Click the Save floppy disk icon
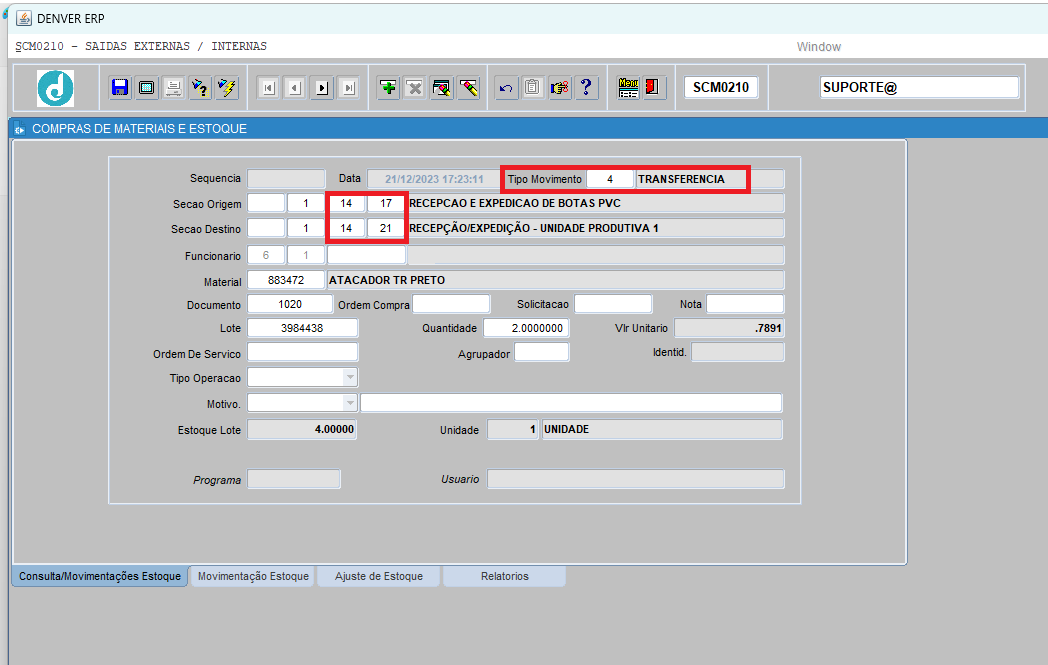 tap(120, 88)
